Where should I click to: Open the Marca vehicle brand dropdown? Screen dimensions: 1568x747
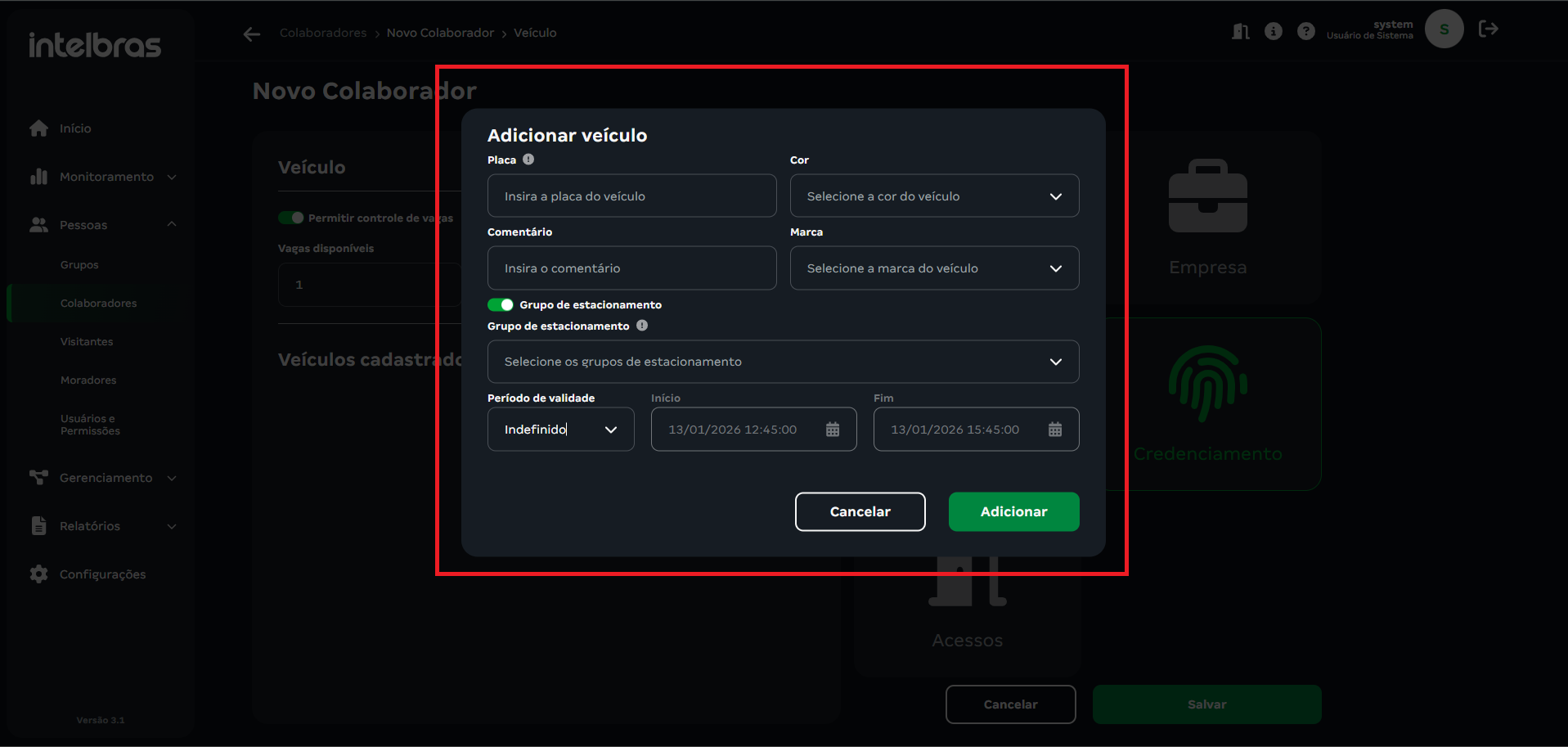tap(934, 268)
